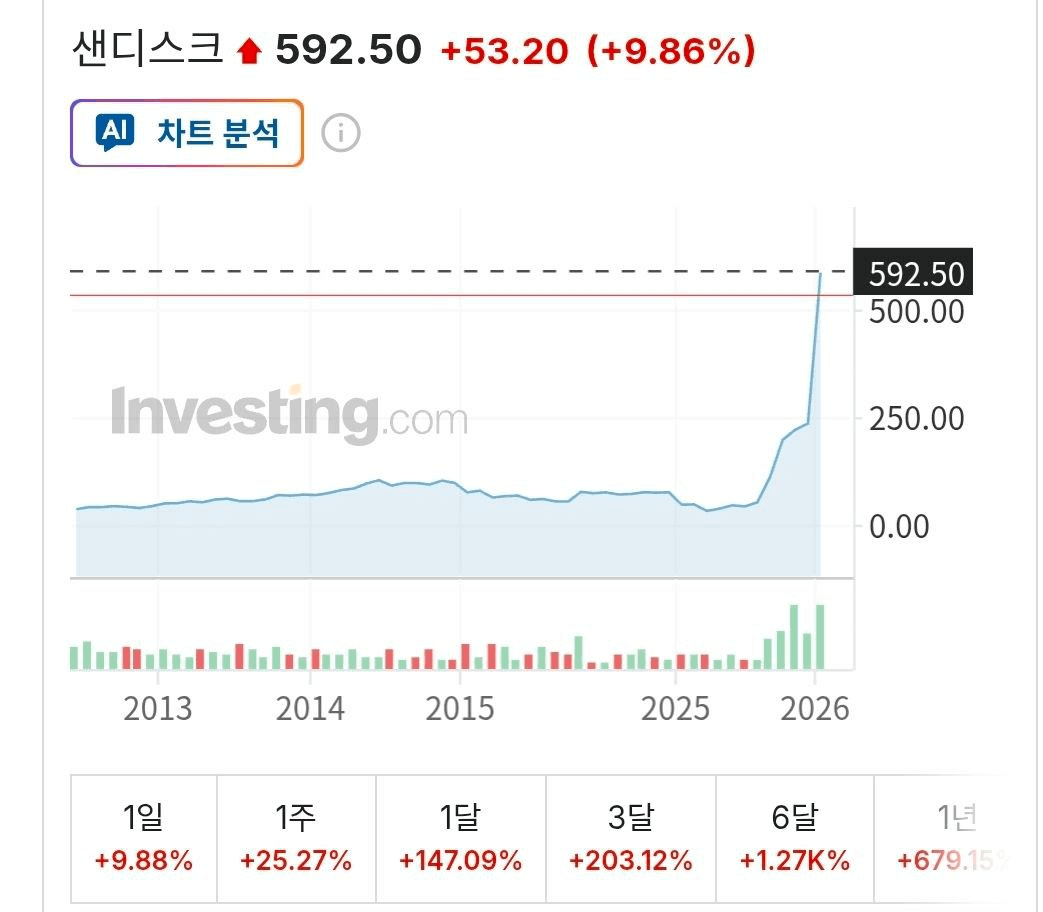The height and width of the screenshot is (912, 1043).
Task: Click the 2014 label on time axis
Action: (310, 709)
